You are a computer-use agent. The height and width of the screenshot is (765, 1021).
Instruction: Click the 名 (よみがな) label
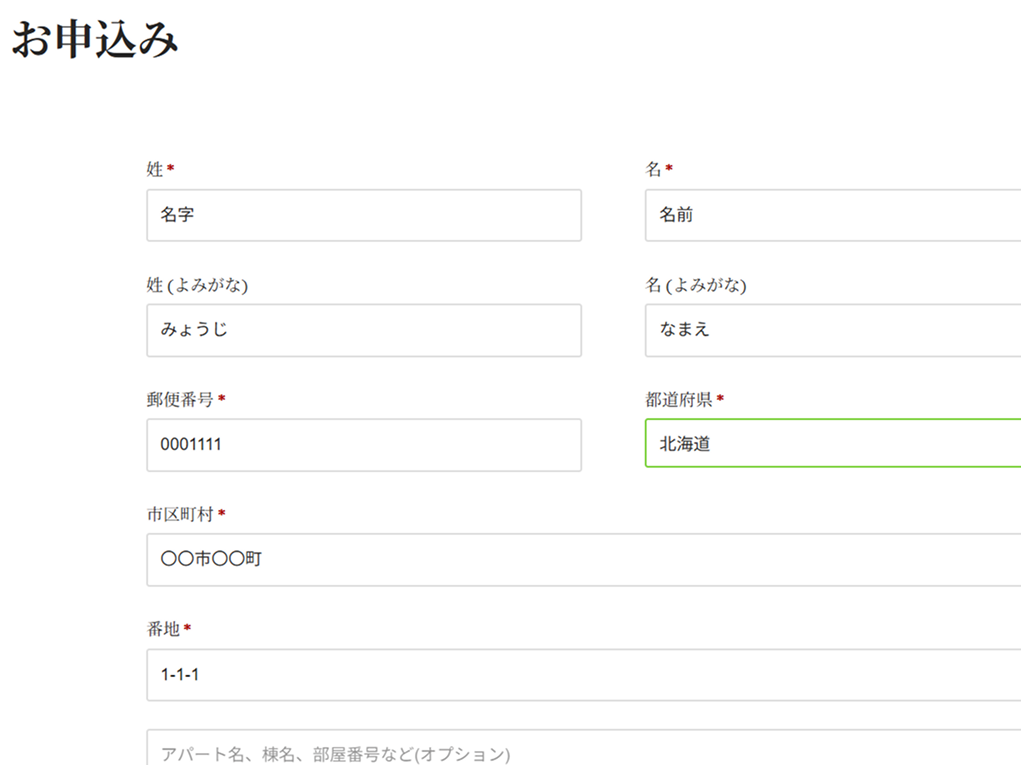pos(696,285)
